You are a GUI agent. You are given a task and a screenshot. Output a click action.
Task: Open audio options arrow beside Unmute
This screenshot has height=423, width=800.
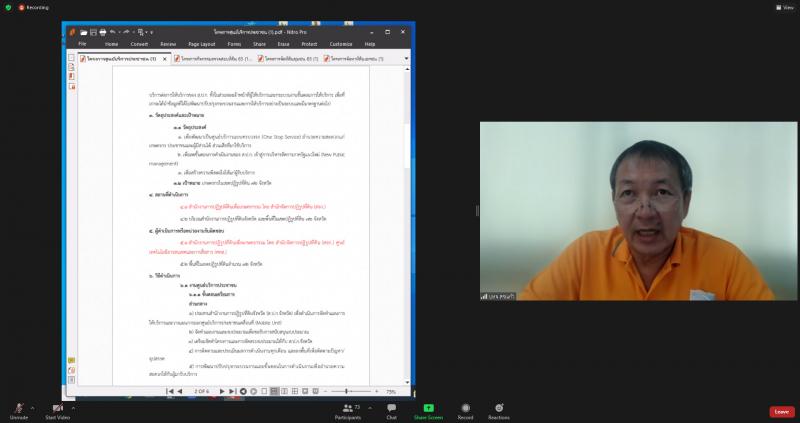(33, 408)
